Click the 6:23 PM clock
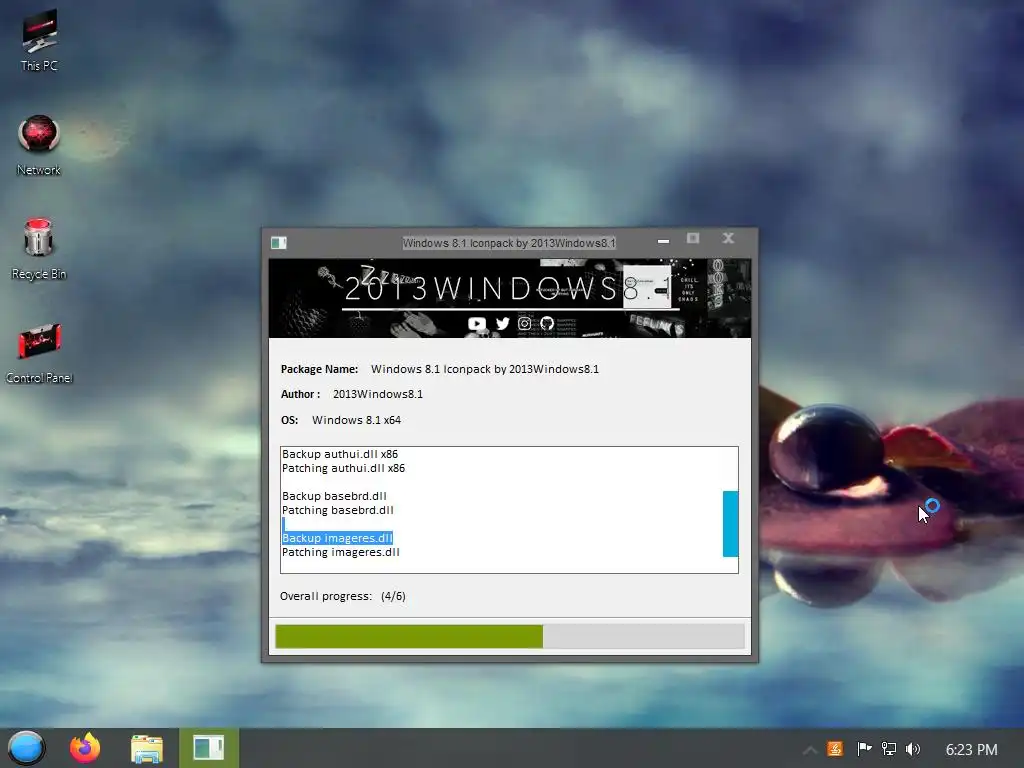This screenshot has height=768, width=1024. click(972, 750)
